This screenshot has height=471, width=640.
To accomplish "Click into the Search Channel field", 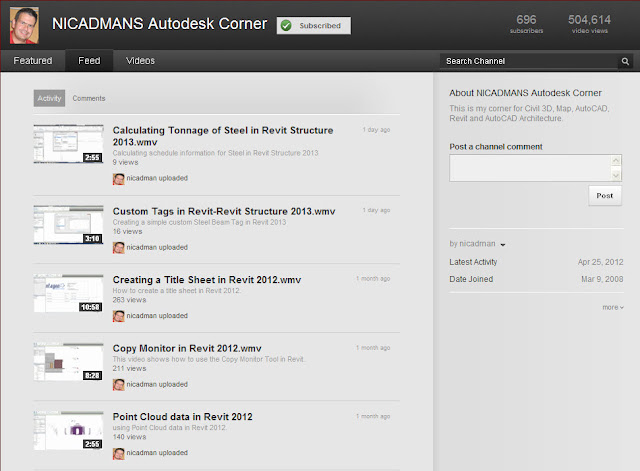I will (529, 61).
